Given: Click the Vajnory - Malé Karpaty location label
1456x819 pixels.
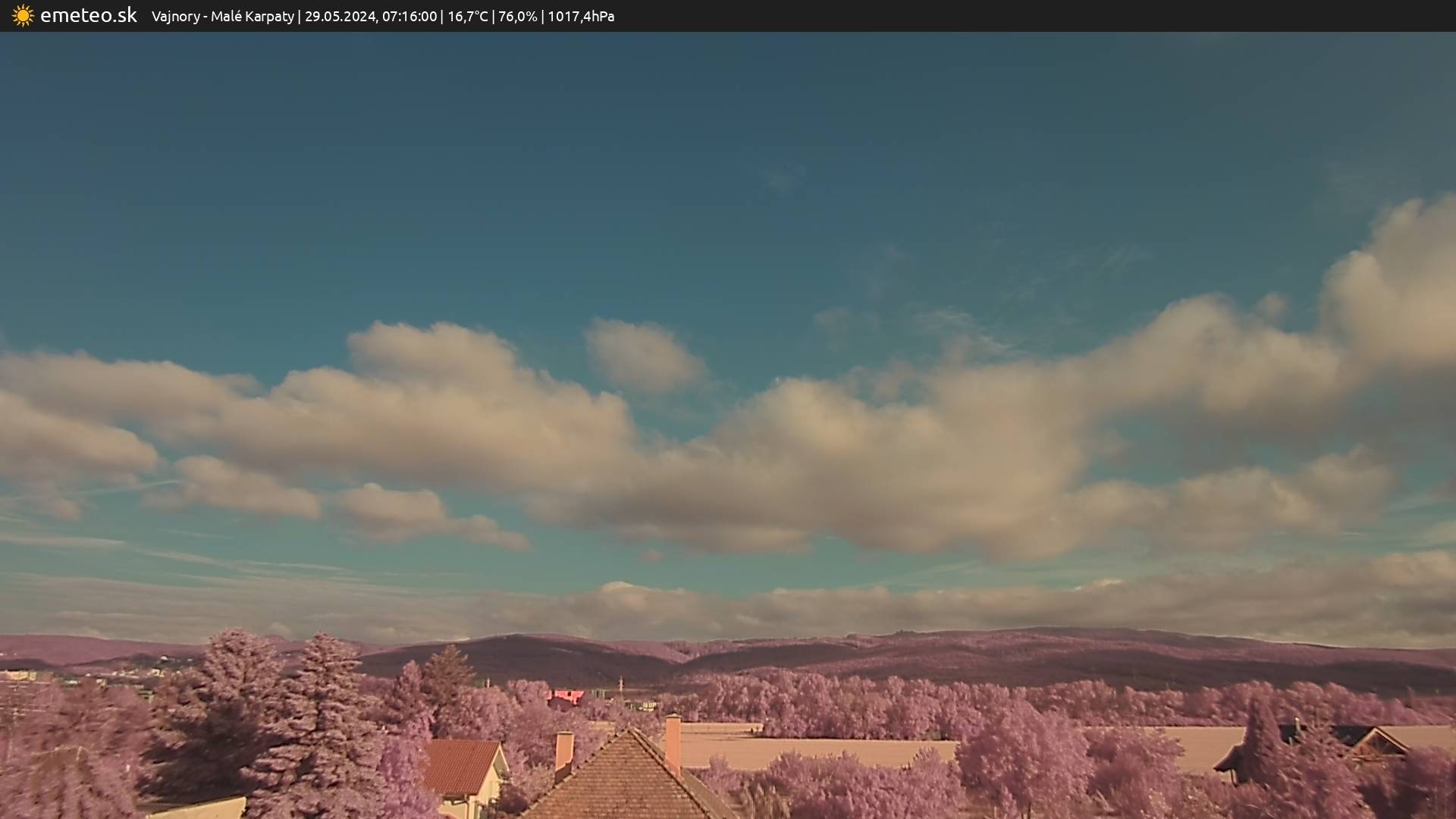Looking at the screenshot, I should (x=222, y=17).
